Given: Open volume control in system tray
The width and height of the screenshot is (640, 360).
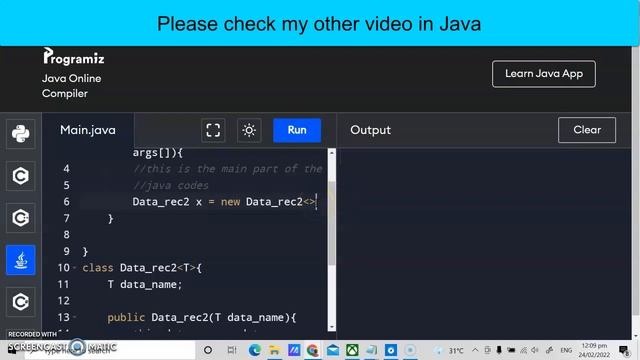Looking at the screenshot, I should click(535, 350).
